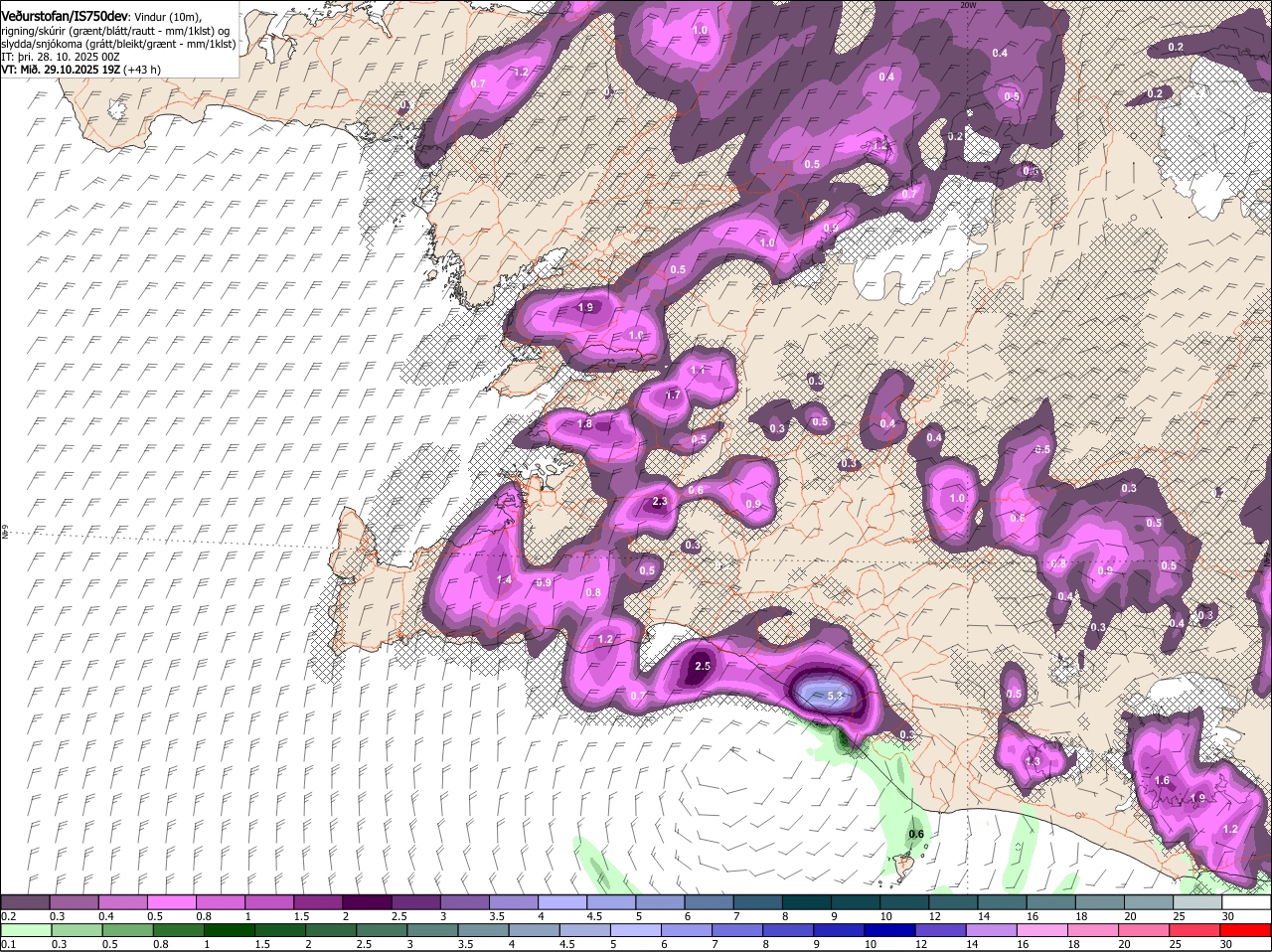Click the 'Veðurstofan/IS750dev' title text

[x=65, y=17]
